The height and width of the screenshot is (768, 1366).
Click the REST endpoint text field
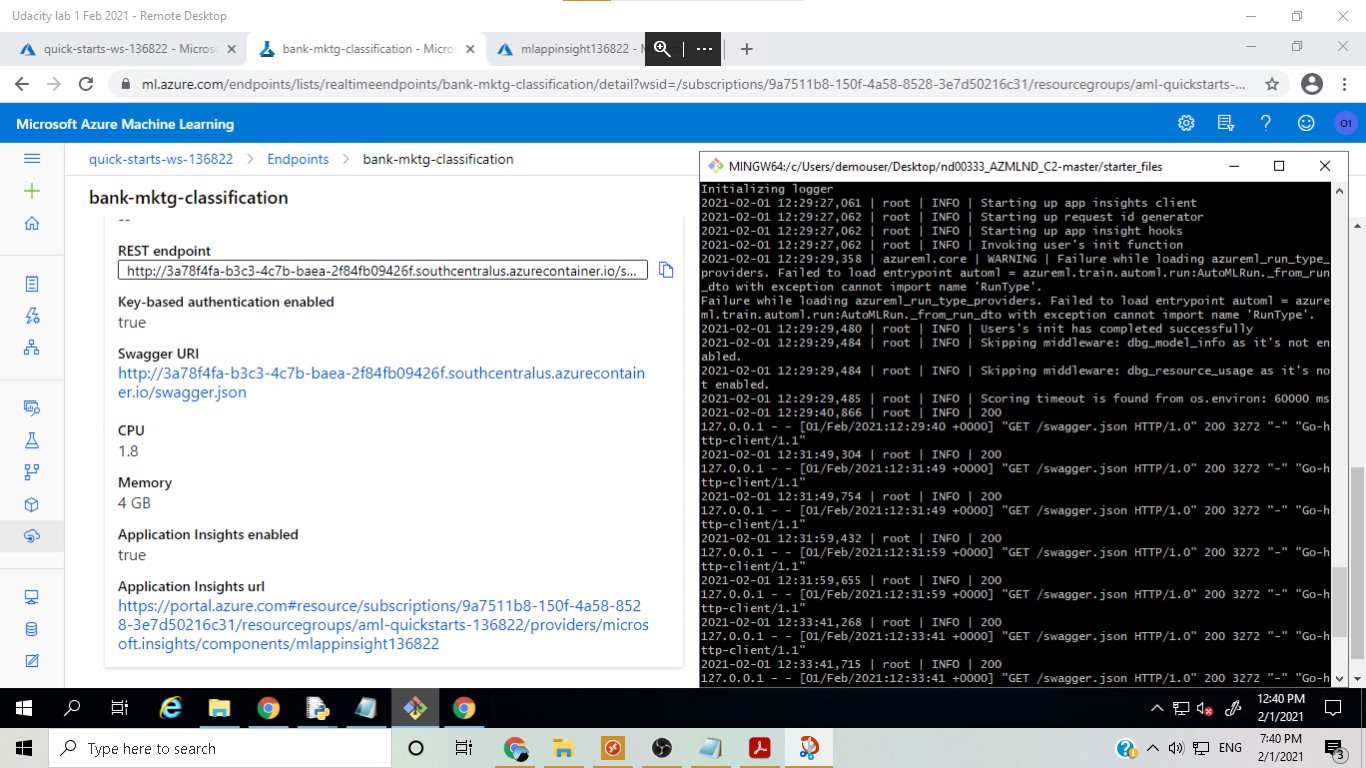click(x=383, y=271)
